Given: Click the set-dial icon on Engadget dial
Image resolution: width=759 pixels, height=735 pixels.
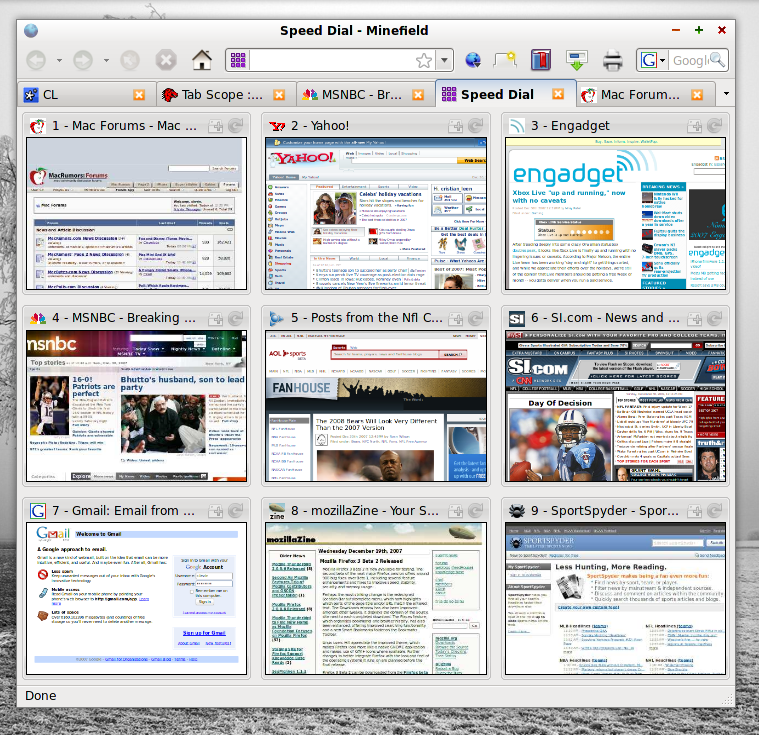Looking at the screenshot, I should click(x=695, y=126).
